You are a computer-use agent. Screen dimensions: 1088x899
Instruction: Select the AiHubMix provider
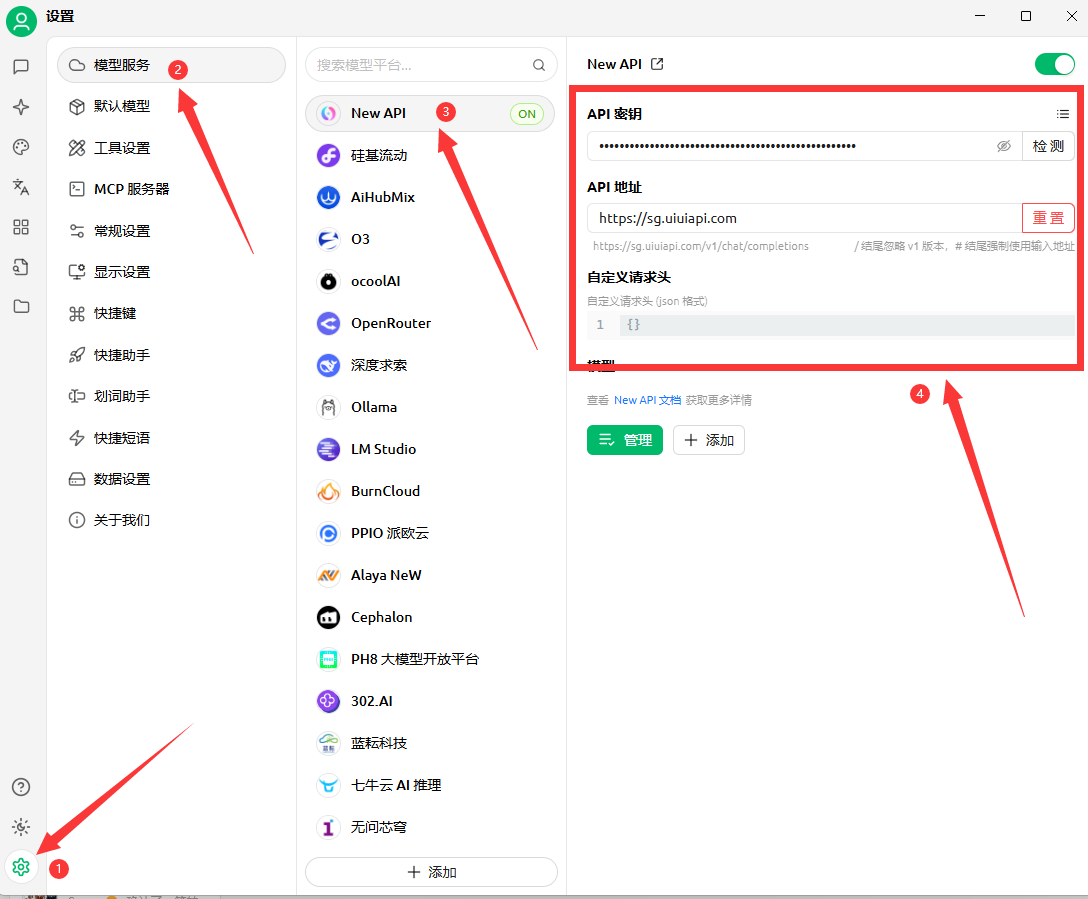tap(430, 198)
